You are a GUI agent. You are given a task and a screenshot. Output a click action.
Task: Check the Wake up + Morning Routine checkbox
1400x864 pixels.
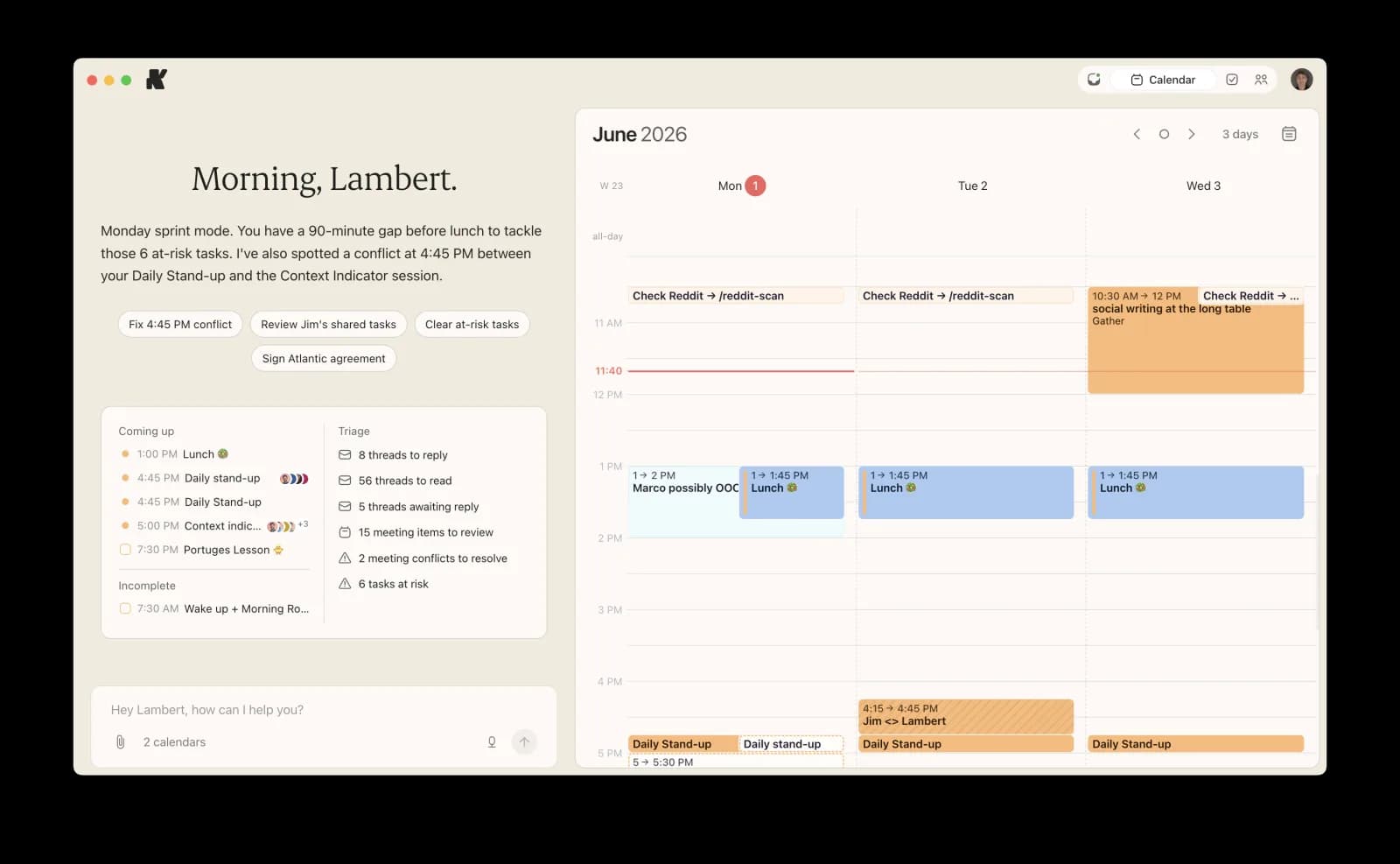coord(125,608)
